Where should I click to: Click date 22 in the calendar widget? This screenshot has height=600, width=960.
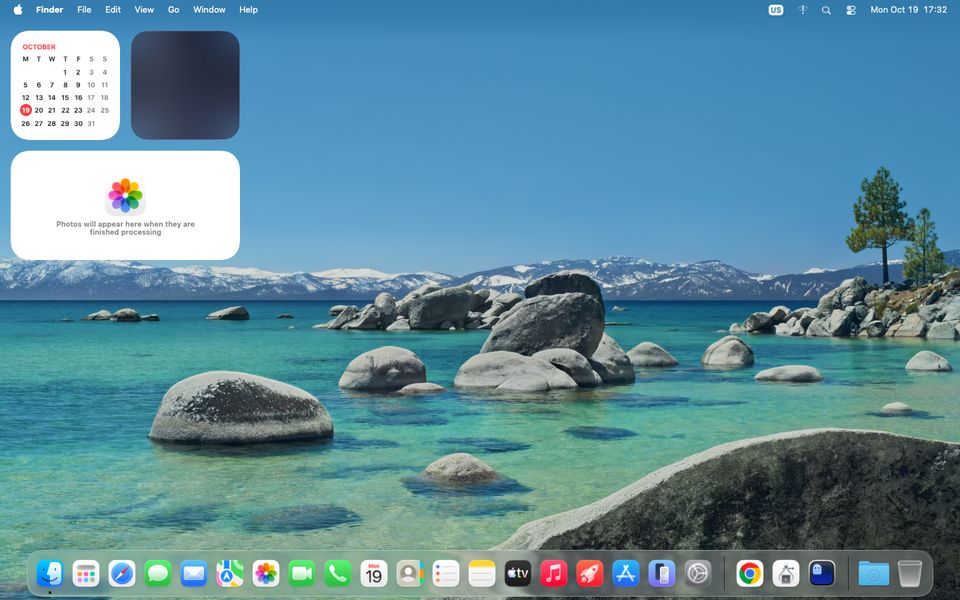[x=65, y=110]
